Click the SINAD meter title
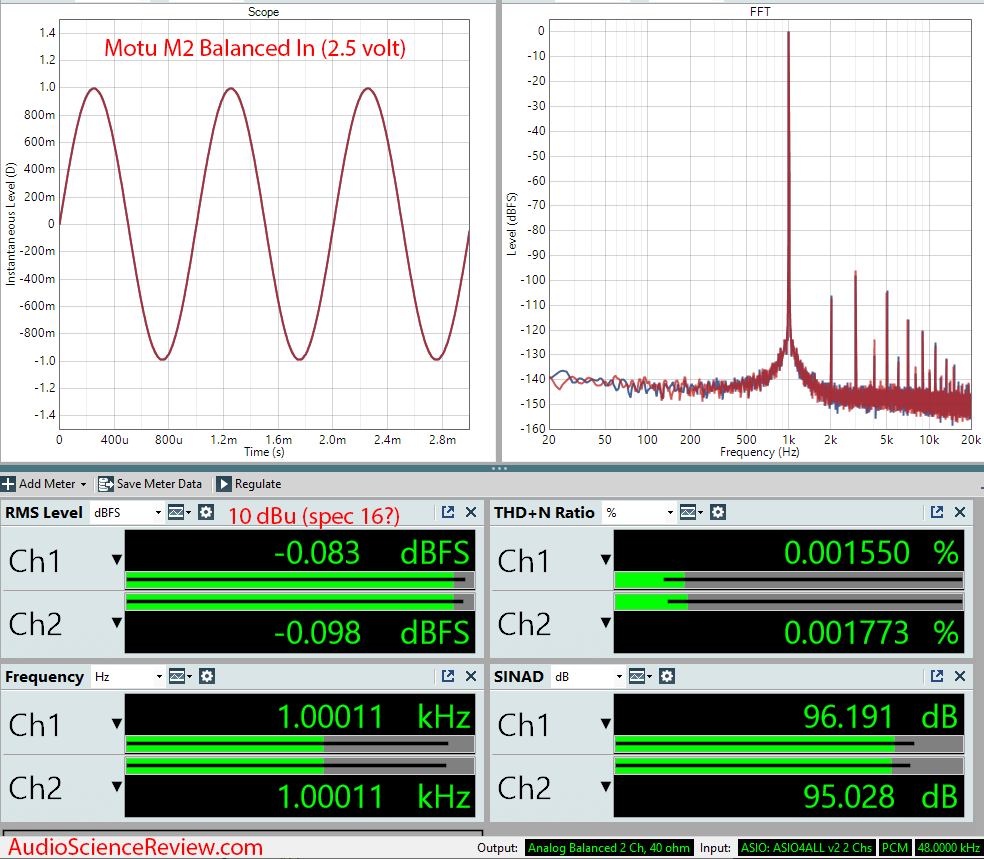 [519, 676]
